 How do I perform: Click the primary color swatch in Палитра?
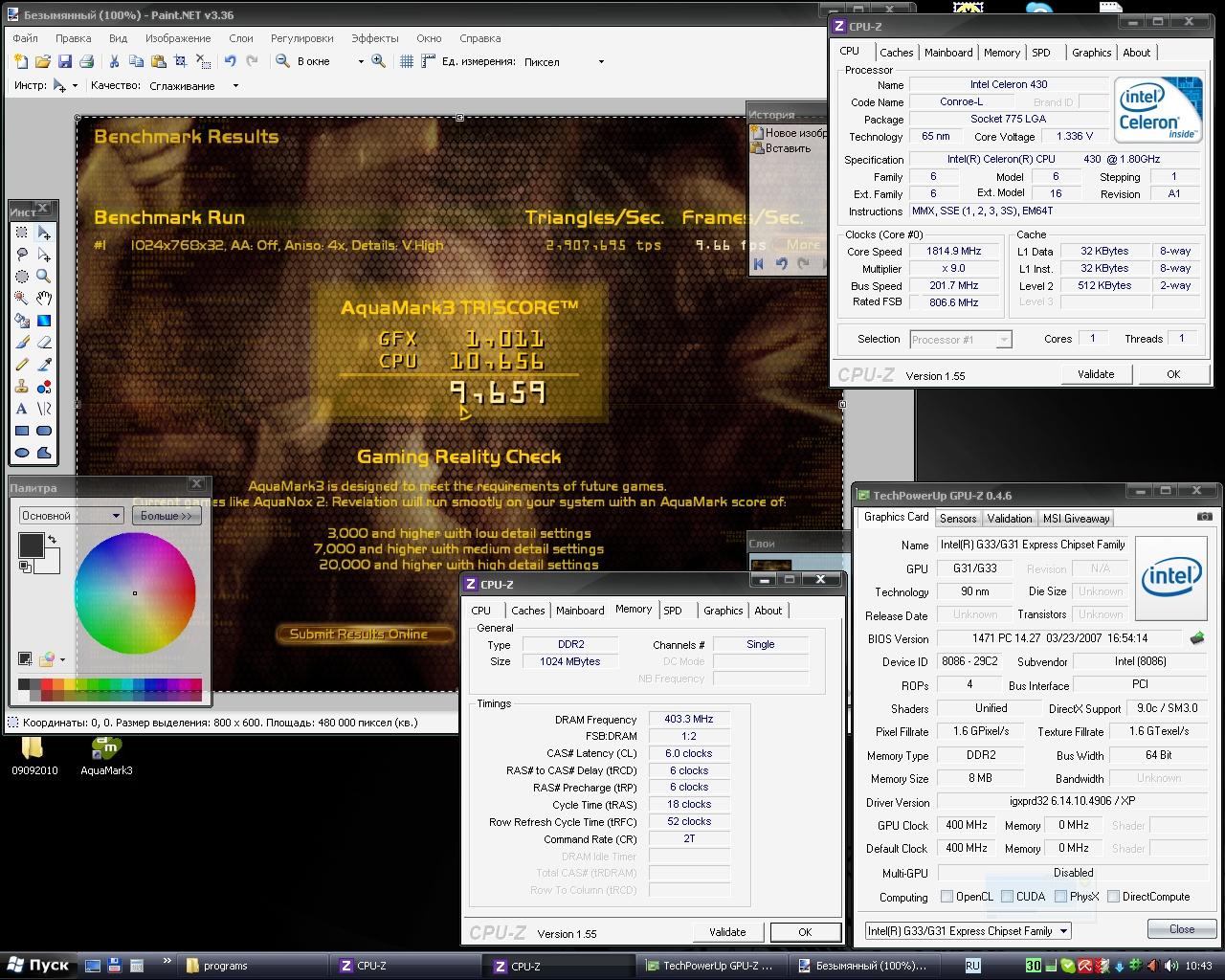point(31,546)
